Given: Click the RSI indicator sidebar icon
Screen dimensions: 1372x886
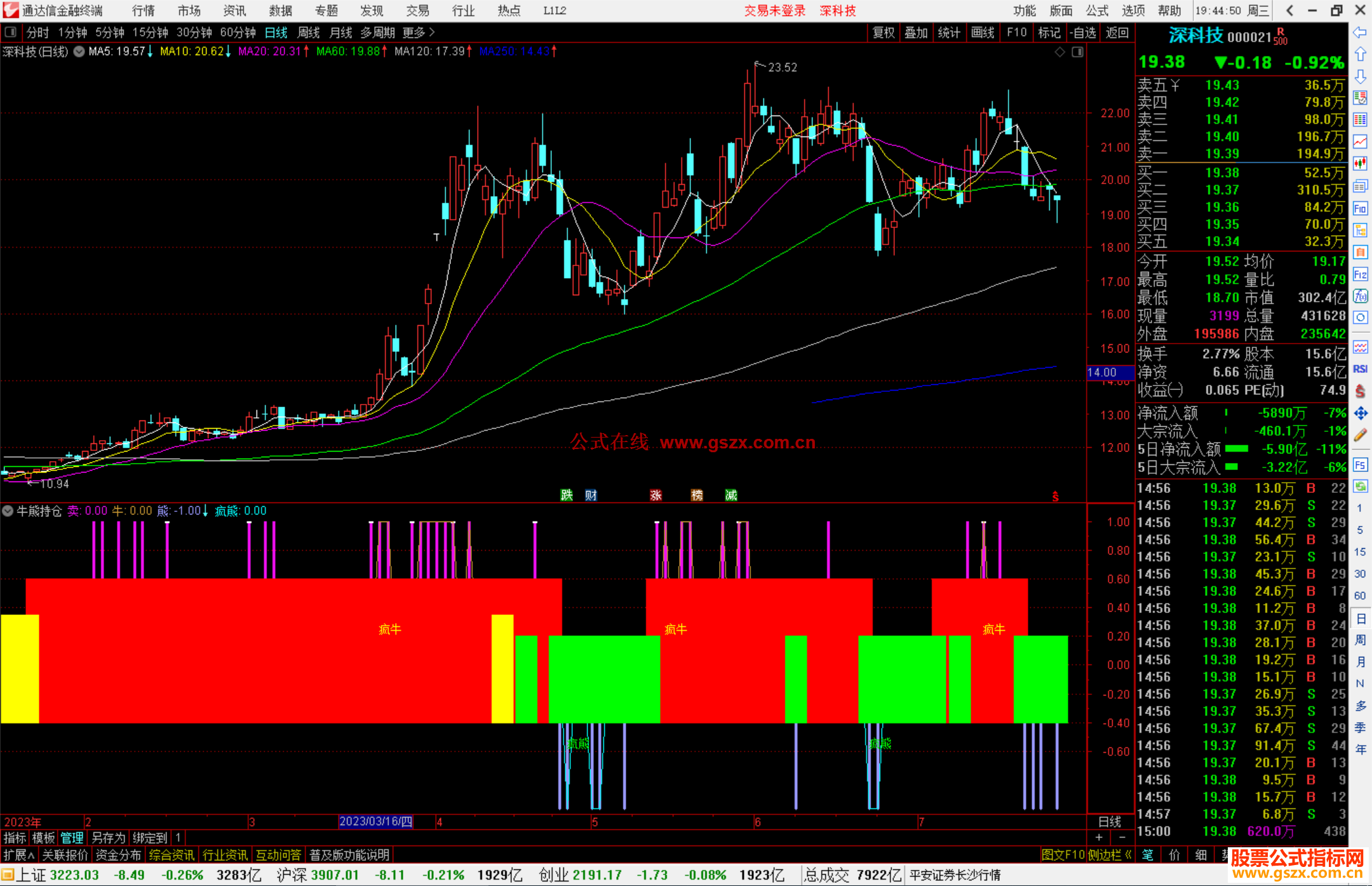Looking at the screenshot, I should point(1360,369).
